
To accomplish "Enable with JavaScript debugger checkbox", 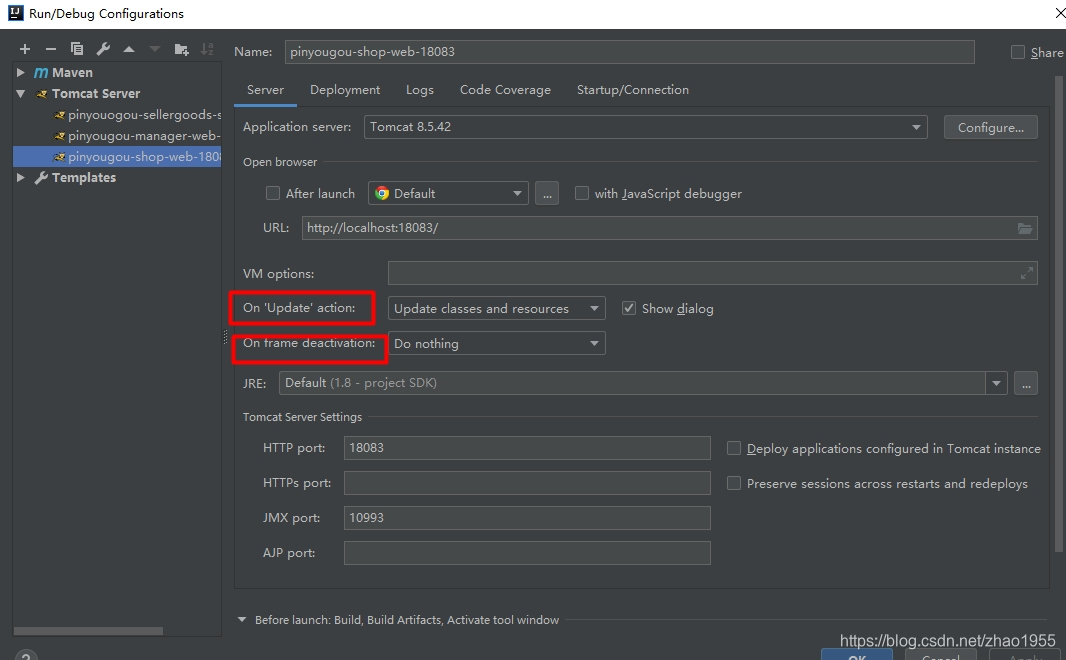I will [x=582, y=194].
